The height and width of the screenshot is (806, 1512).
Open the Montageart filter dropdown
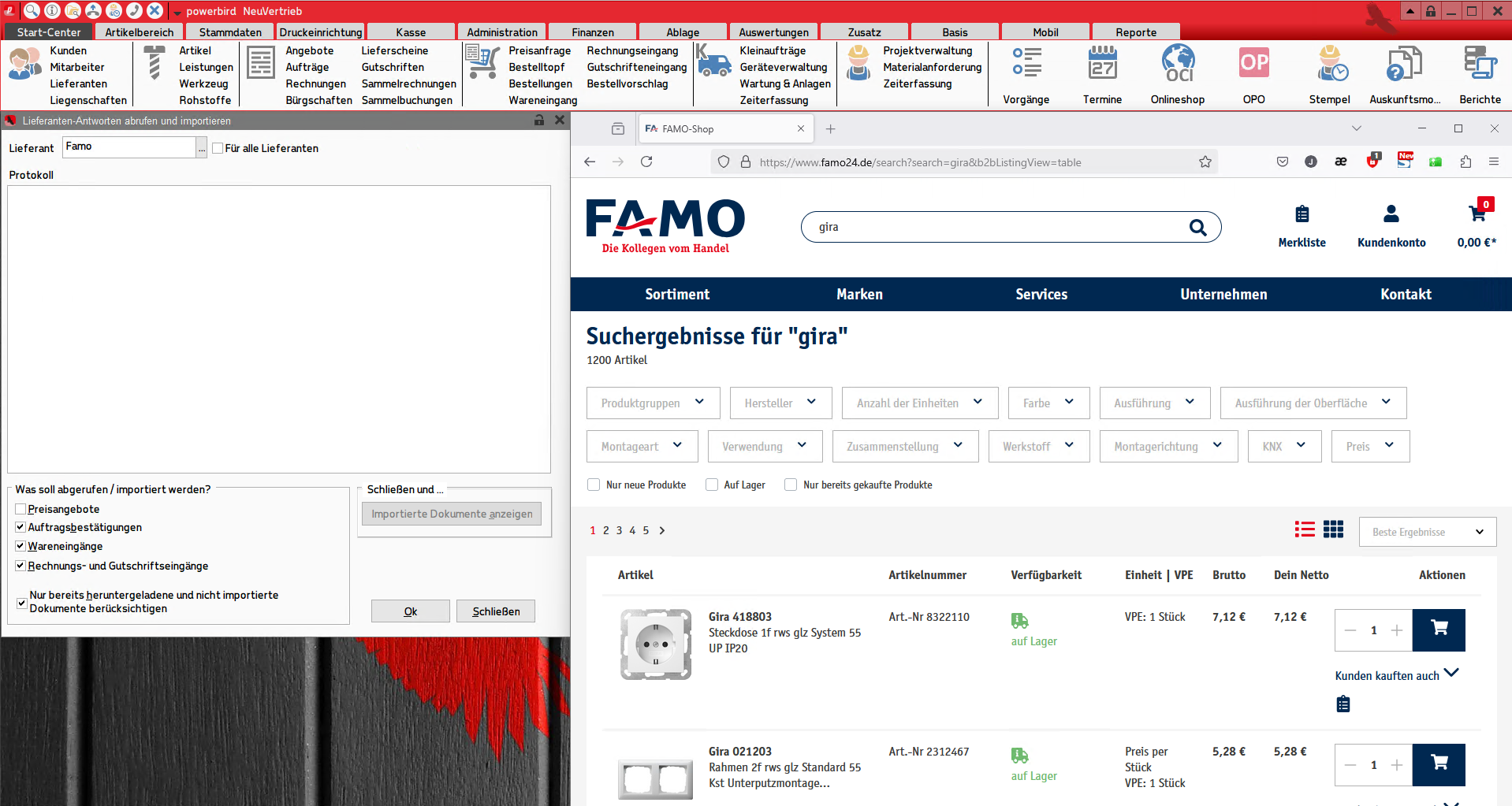(x=642, y=446)
